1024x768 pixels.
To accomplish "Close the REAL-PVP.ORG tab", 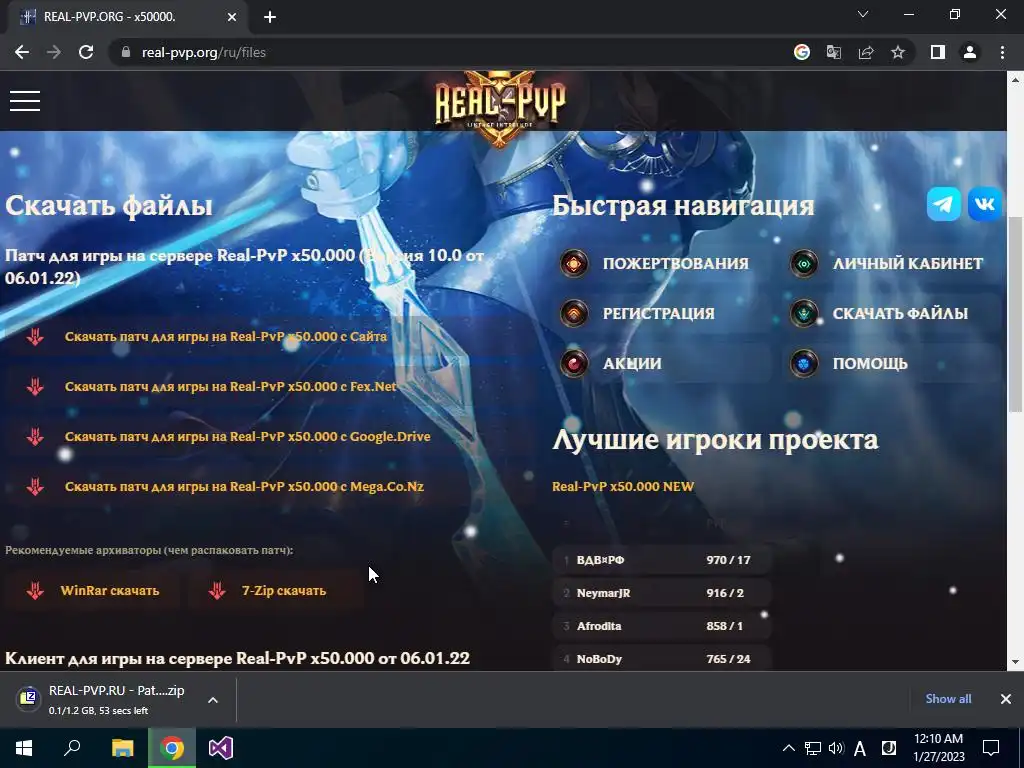I will point(232,17).
